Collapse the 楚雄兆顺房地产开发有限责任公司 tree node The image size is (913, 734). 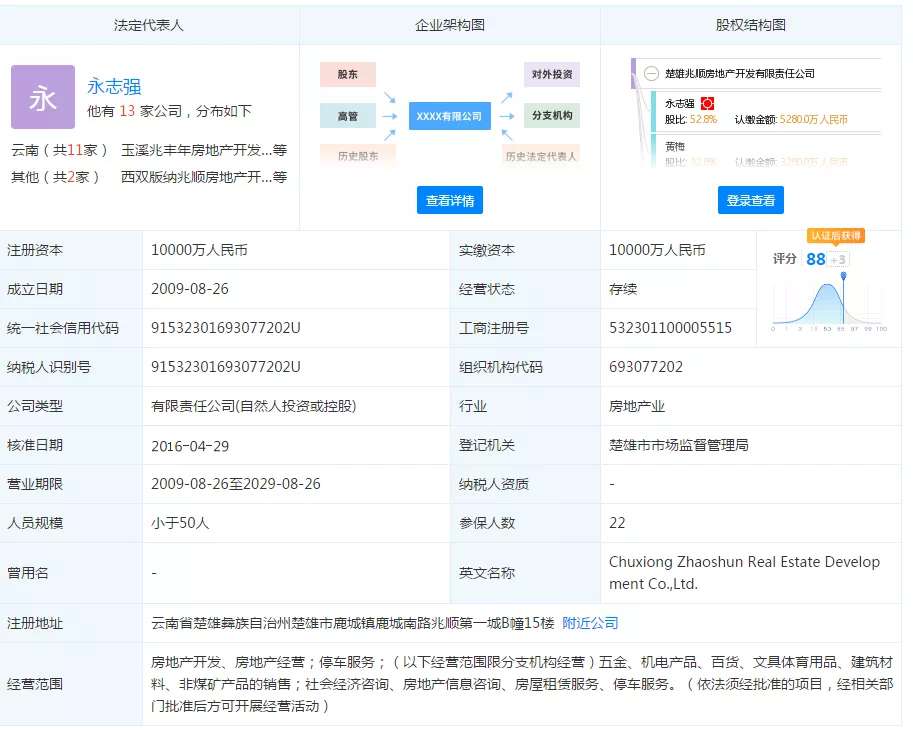(x=651, y=73)
